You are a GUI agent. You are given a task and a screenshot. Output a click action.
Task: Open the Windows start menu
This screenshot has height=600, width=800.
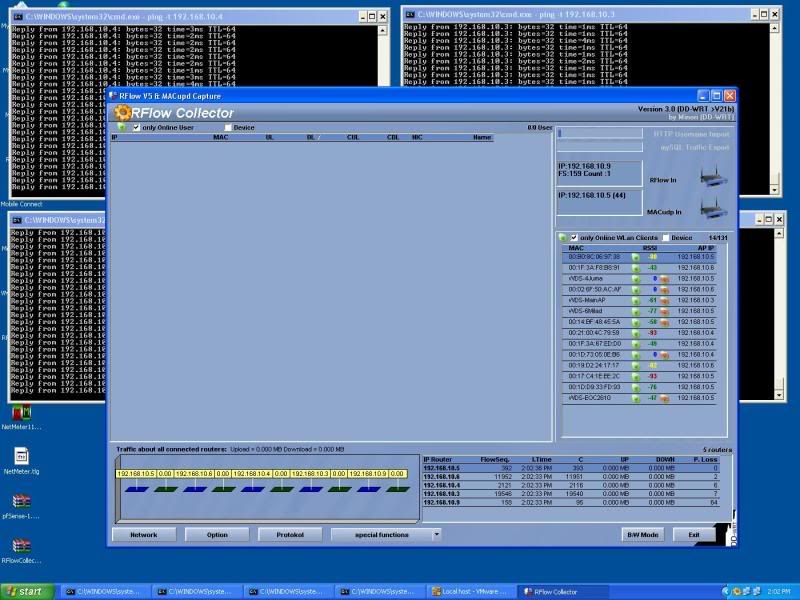27,591
